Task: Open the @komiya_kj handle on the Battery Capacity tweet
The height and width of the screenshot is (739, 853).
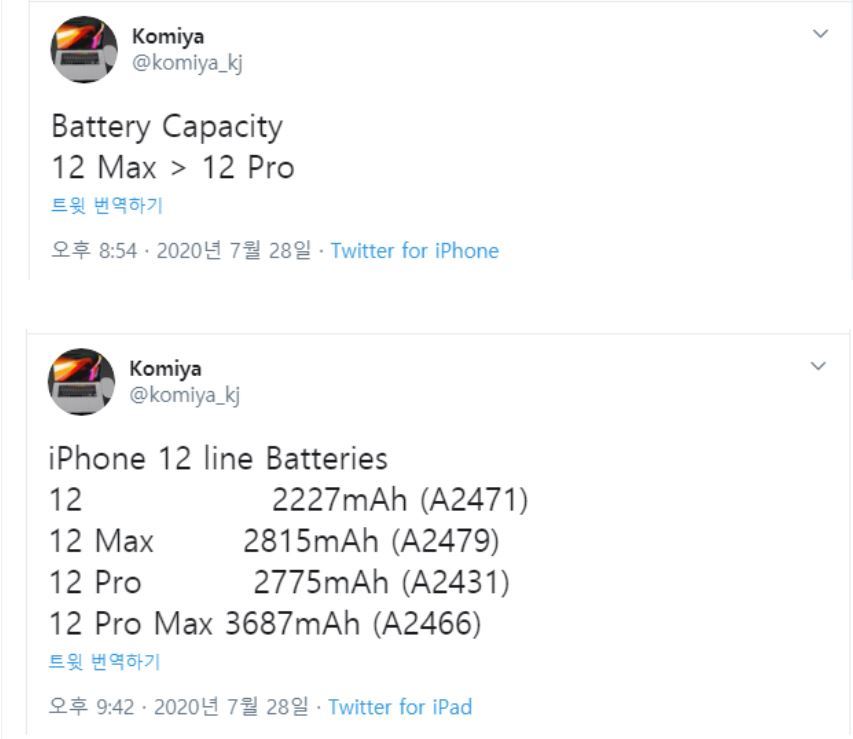Action: point(186,63)
